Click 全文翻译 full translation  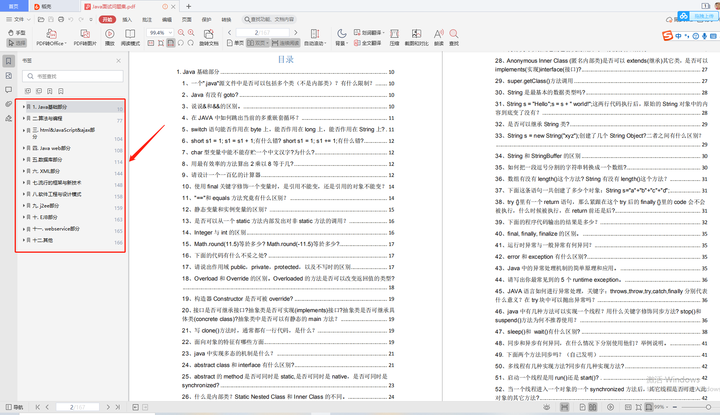(367, 43)
